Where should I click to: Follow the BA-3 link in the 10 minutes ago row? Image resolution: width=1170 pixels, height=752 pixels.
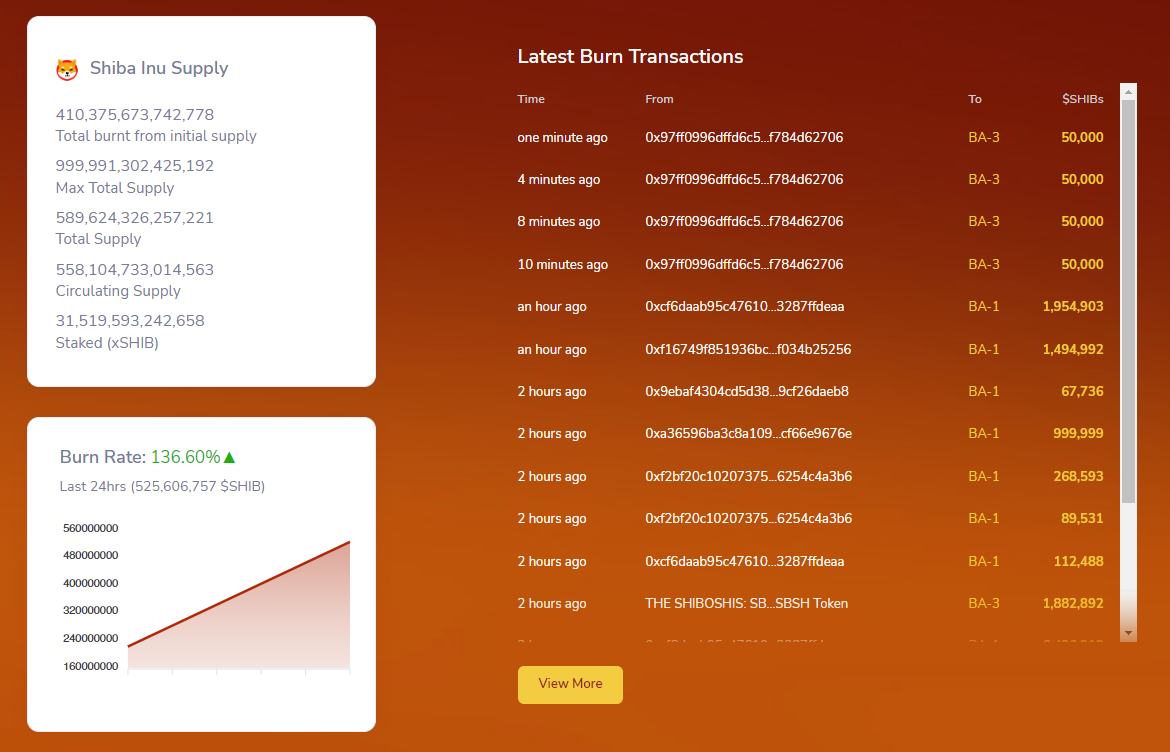[983, 264]
